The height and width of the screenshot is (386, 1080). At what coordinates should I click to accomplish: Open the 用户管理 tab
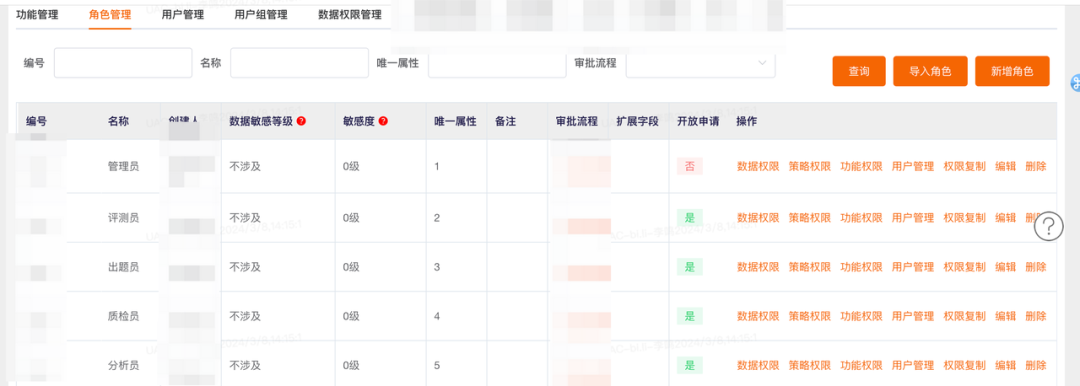(x=183, y=14)
